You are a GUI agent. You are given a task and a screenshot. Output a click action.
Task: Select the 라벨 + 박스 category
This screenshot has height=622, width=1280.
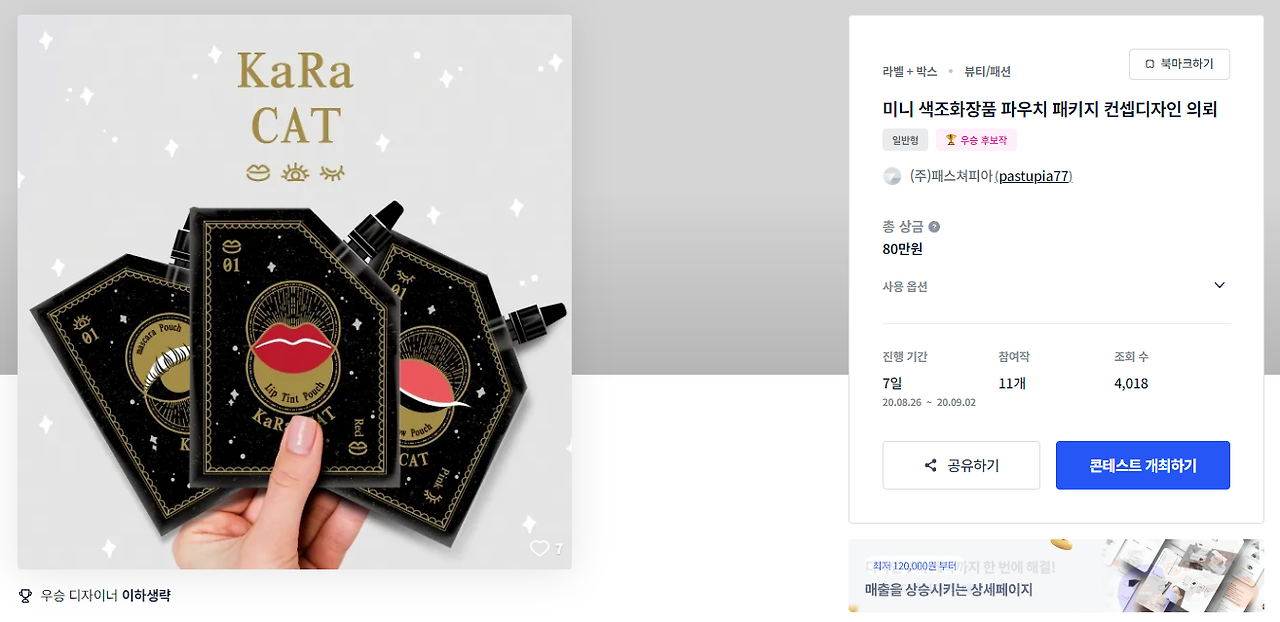click(x=910, y=71)
